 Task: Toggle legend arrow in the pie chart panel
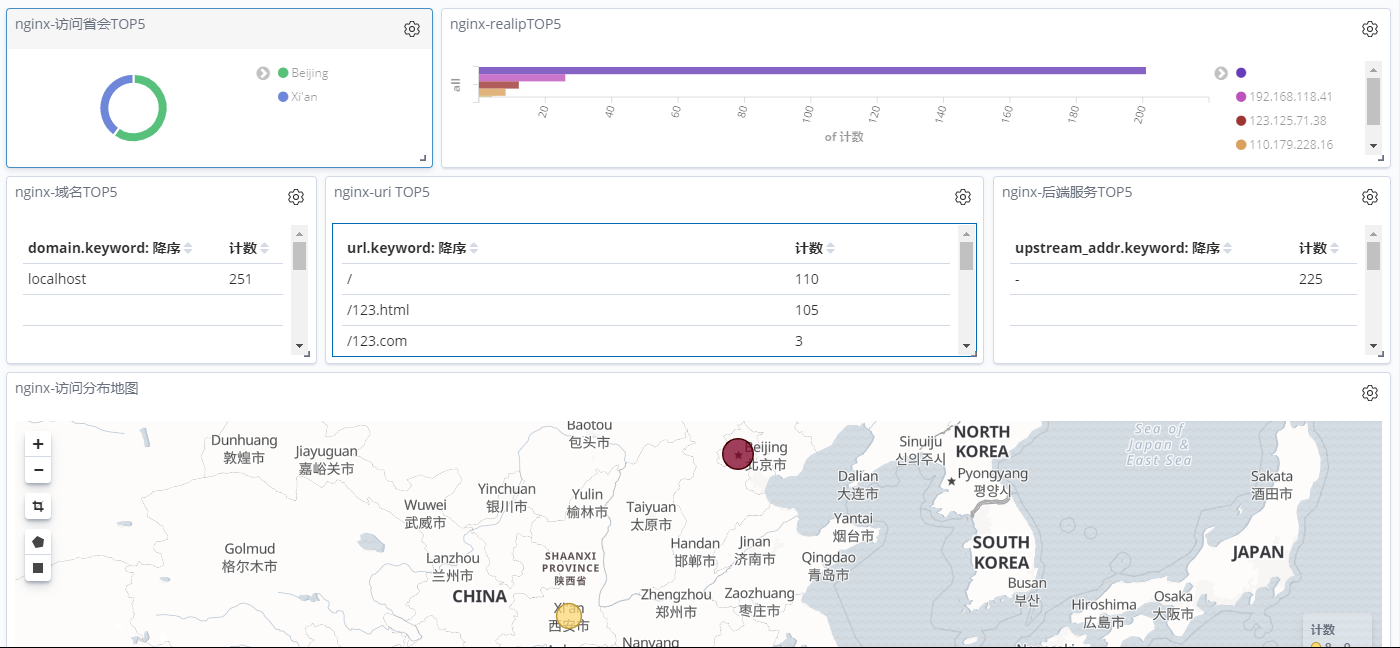[x=263, y=73]
